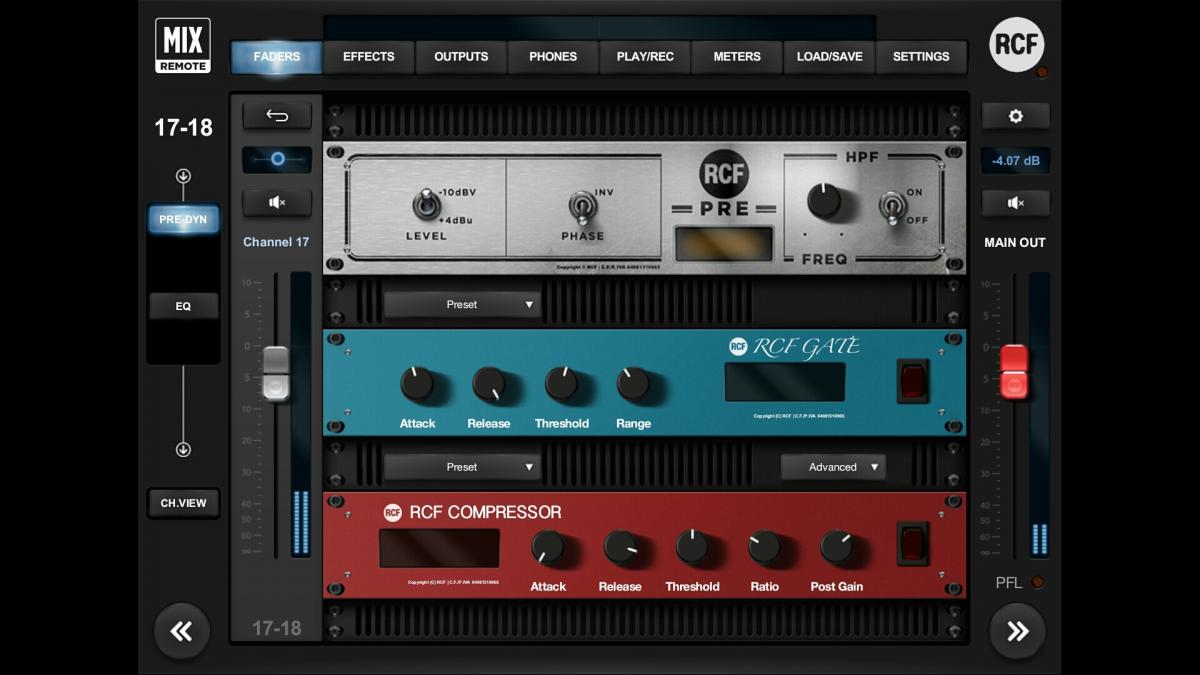Click the Channel 17 level meter
Viewport: 1200px width, 675px height.
[x=300, y=414]
